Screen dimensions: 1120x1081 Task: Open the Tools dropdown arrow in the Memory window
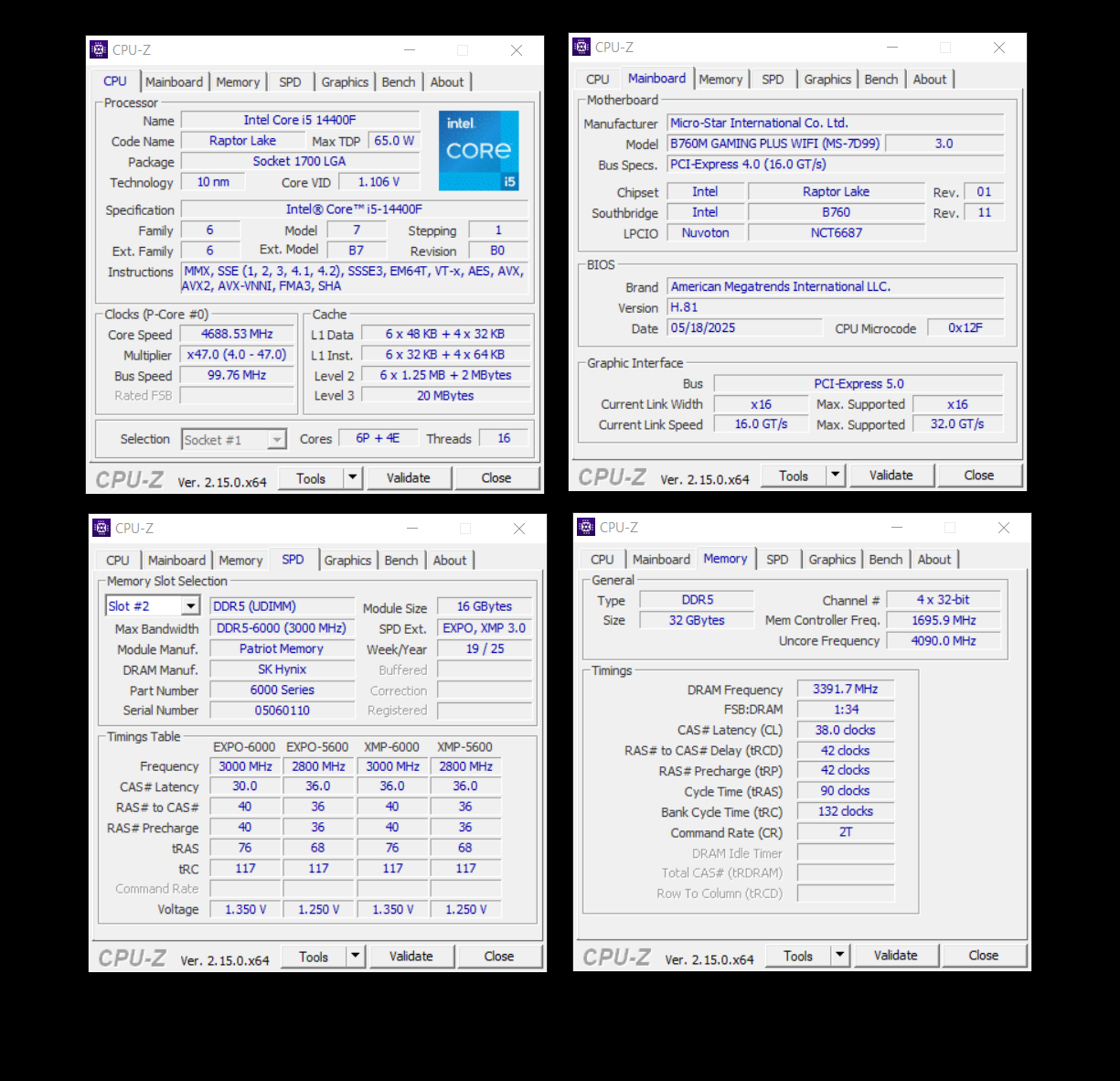click(840, 955)
